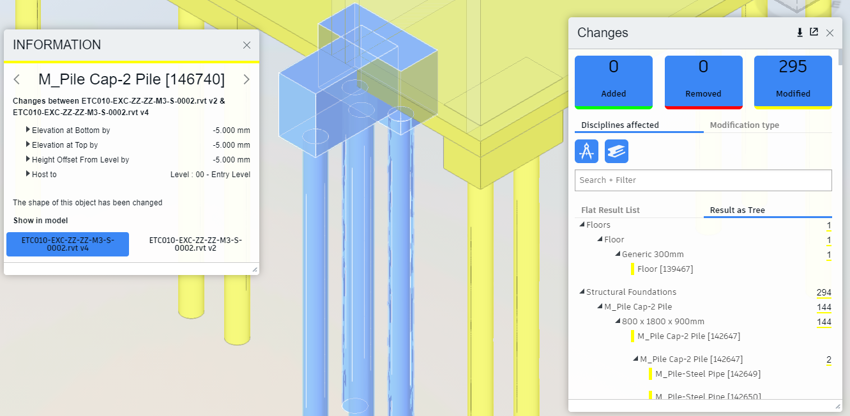Viewport: 850px width, 416px height.
Task: Select Floor [139467] tree item
Action: (x=665, y=269)
